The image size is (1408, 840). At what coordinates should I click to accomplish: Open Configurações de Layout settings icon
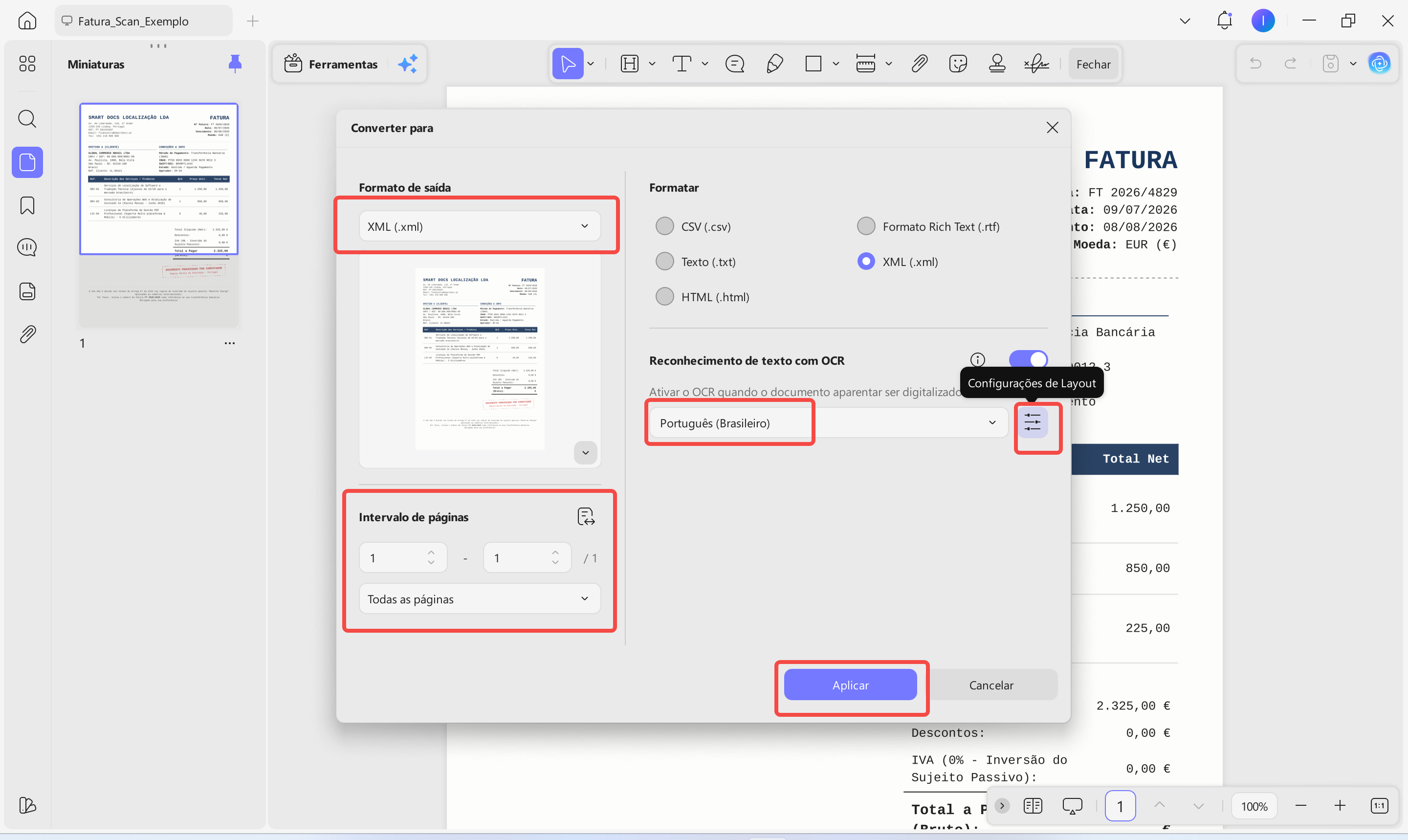[1033, 422]
